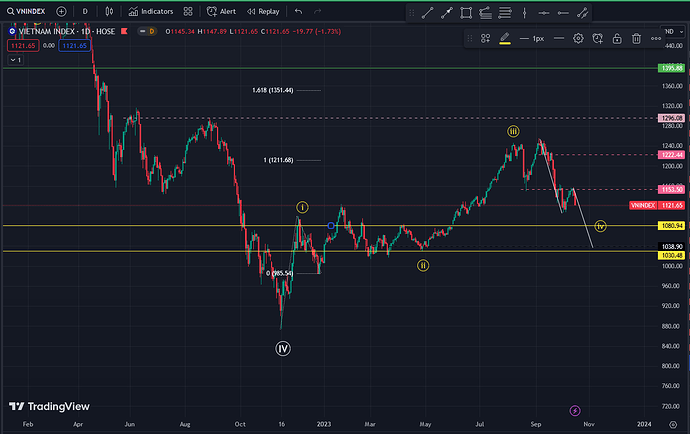Screen dimensions: 690x434
Task: Click the 1.618 (1351.44) Fib level
Action: point(272,90)
